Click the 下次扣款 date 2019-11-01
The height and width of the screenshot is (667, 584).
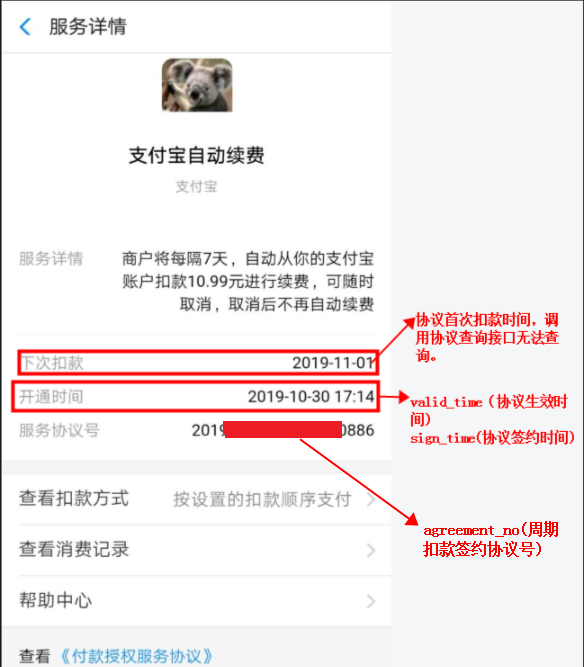coord(333,363)
